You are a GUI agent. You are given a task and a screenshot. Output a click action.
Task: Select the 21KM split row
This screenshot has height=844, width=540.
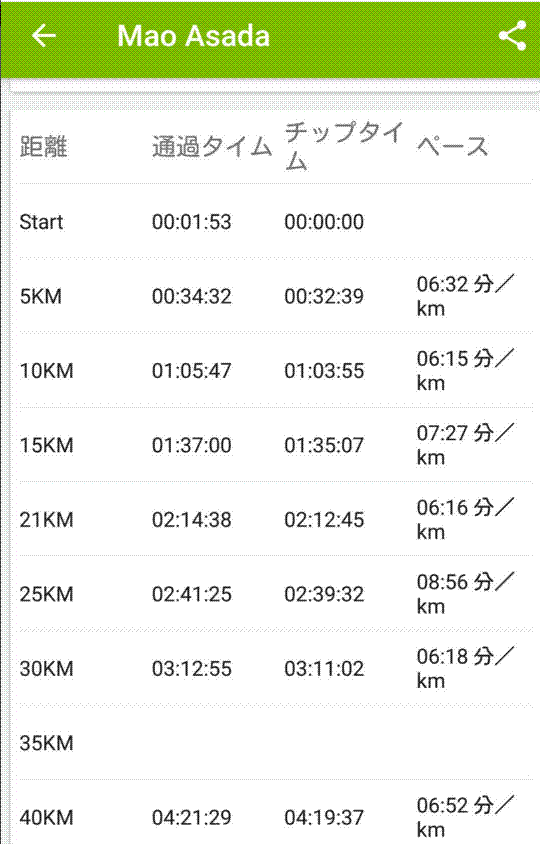pyautogui.click(x=273, y=519)
